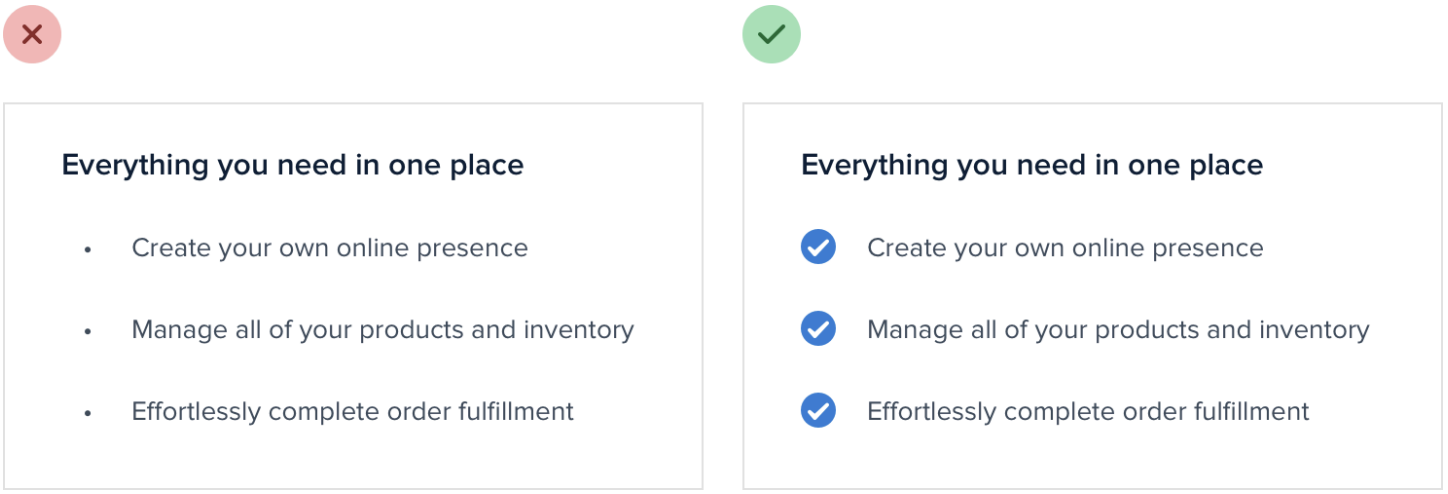Click the word "inventory" in the checkmark list
The image size is (1448, 494).
tap(1313, 330)
